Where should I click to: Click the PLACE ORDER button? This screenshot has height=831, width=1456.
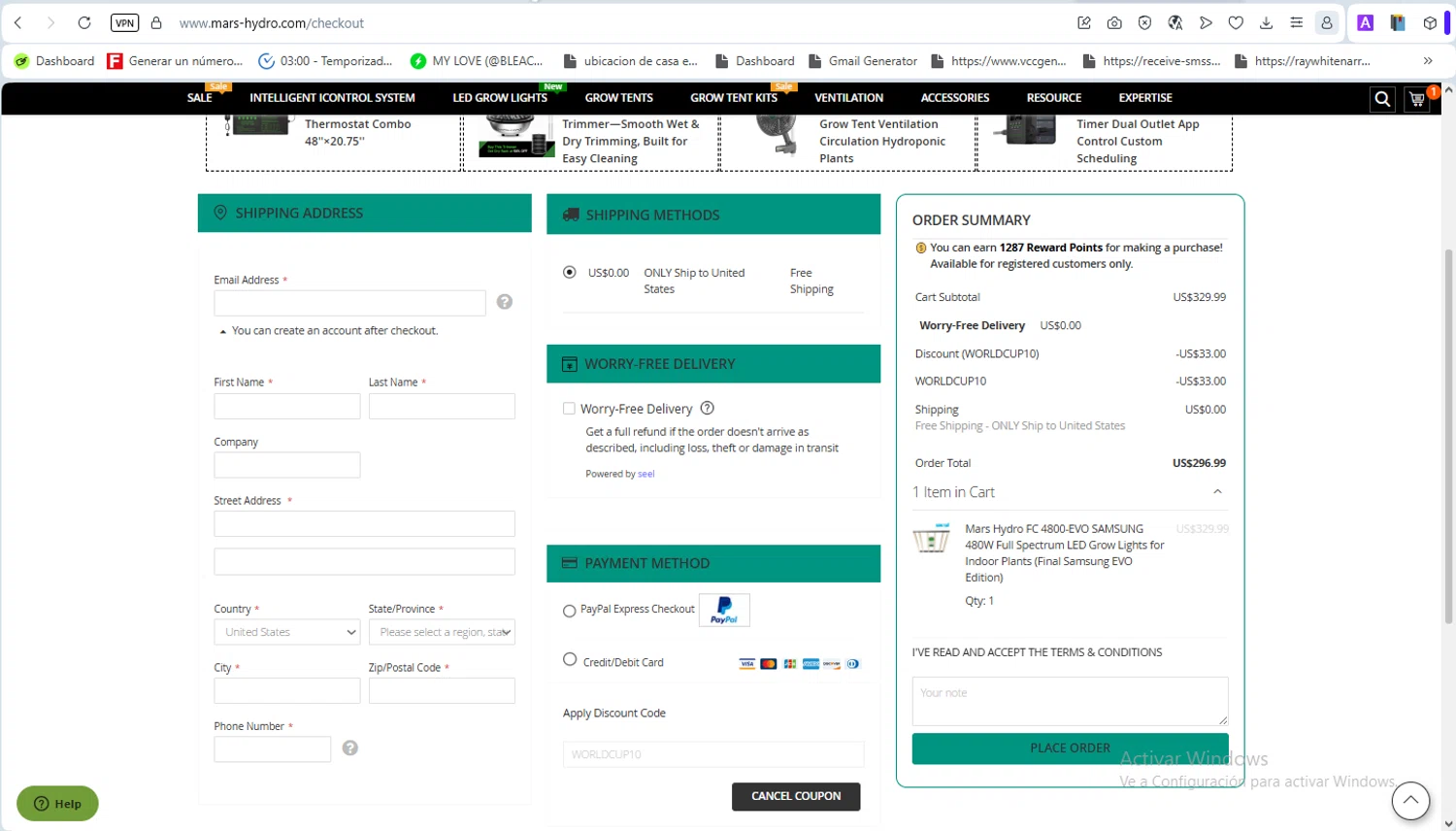click(x=1070, y=748)
